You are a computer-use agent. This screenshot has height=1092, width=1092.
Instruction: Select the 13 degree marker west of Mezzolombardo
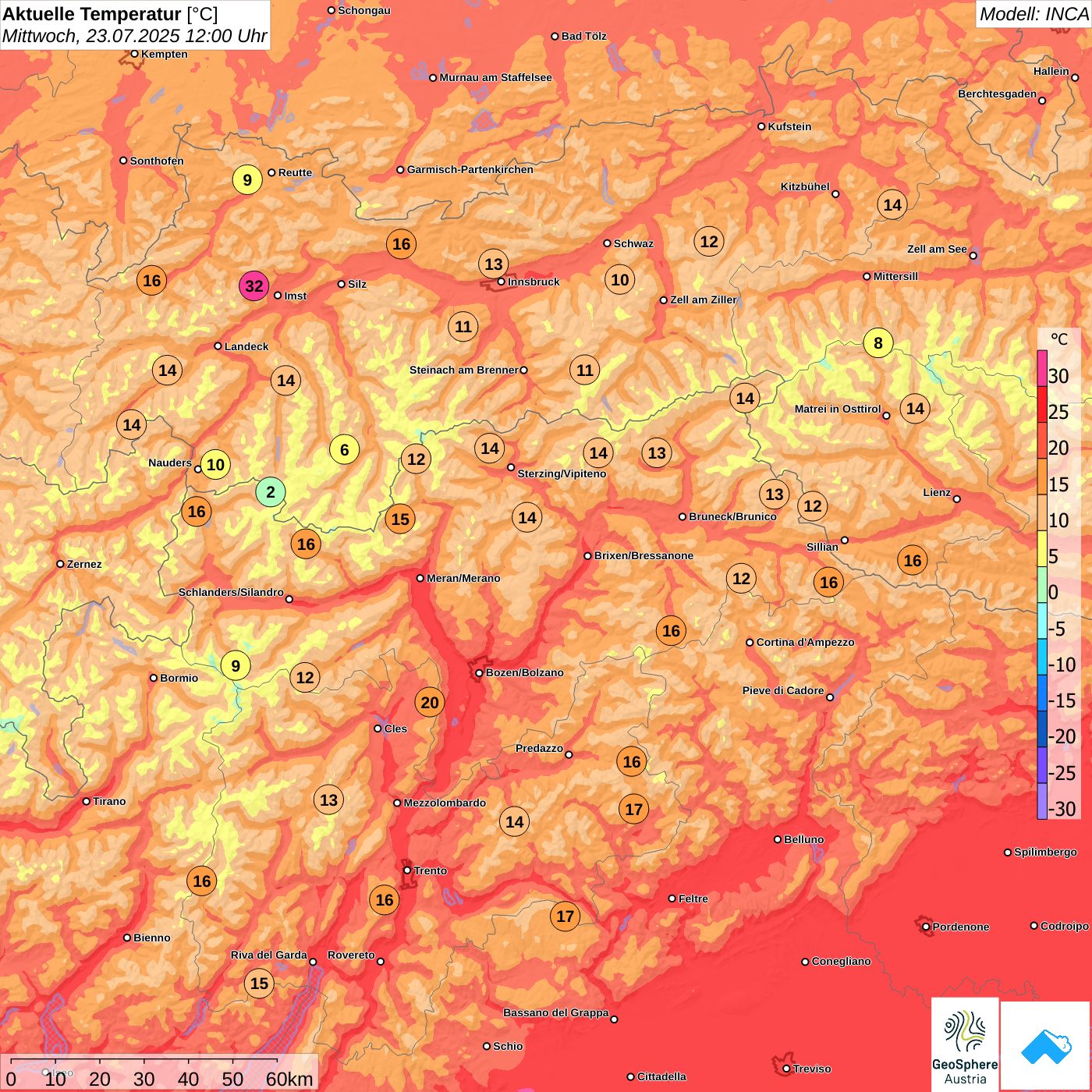329,800
